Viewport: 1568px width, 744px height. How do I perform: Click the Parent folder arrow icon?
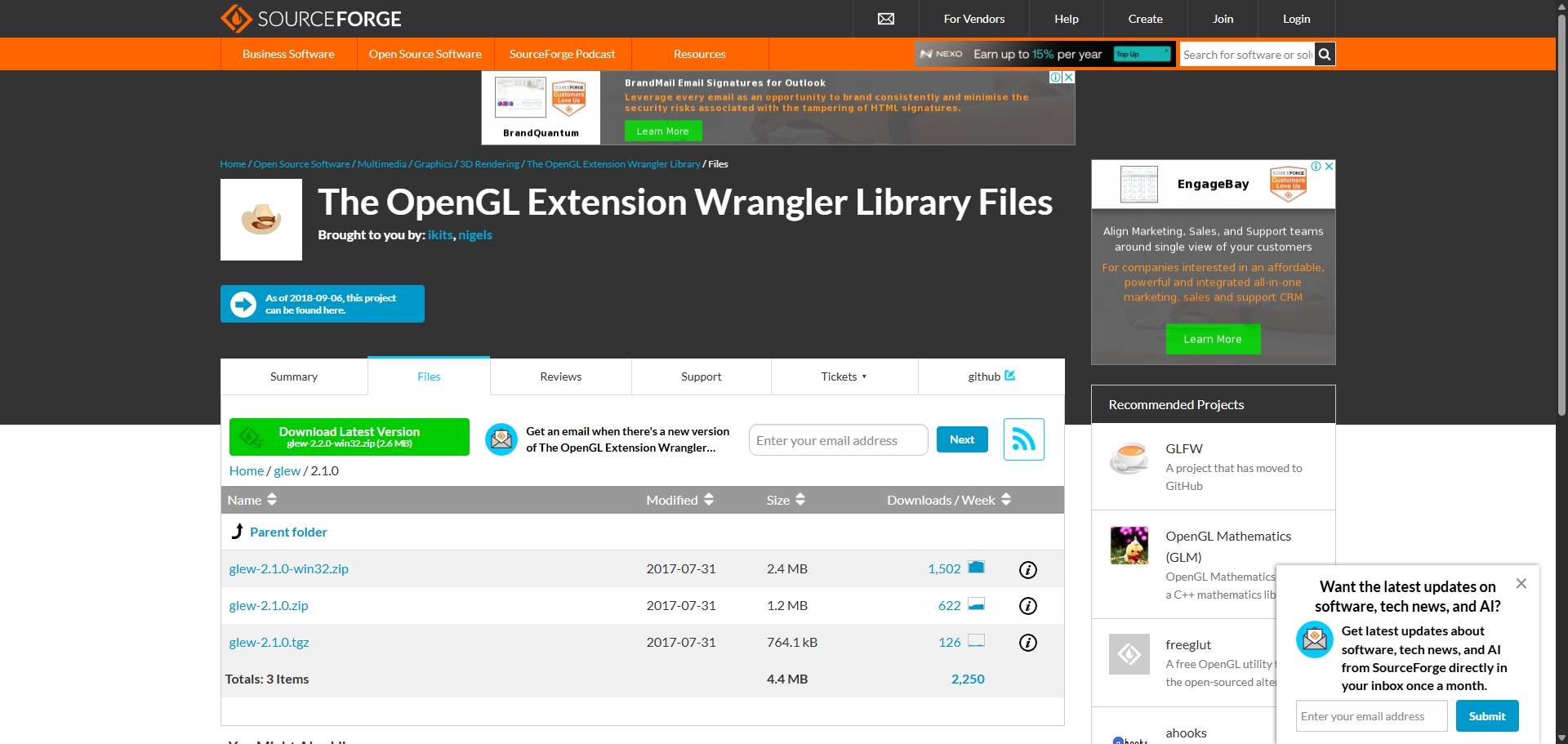(238, 531)
